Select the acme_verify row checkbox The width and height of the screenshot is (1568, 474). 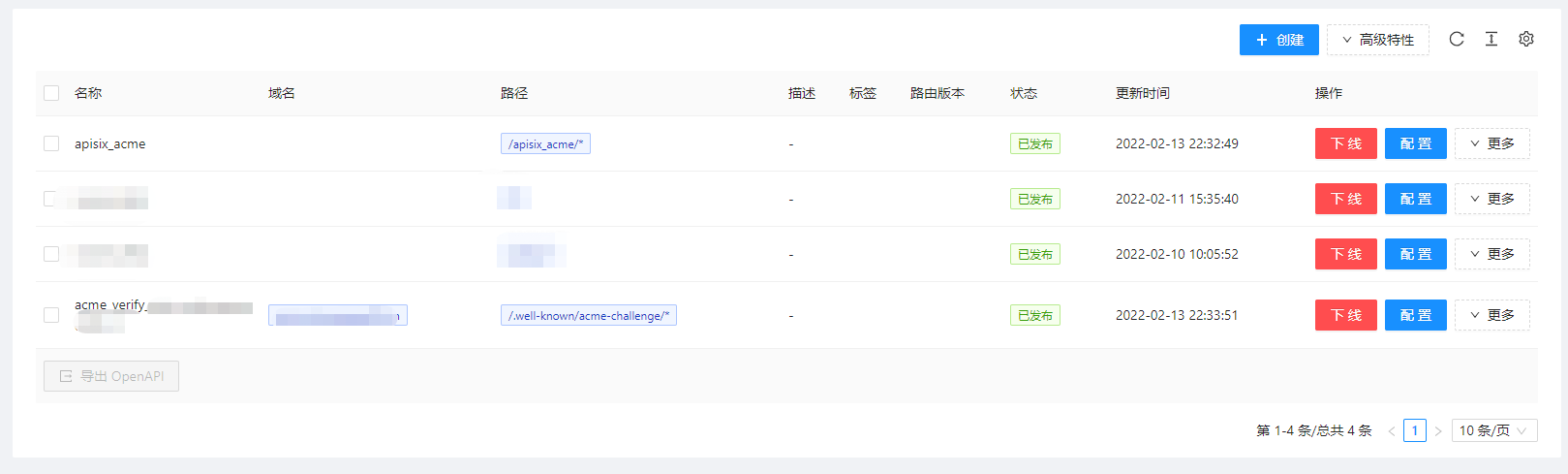point(51,315)
